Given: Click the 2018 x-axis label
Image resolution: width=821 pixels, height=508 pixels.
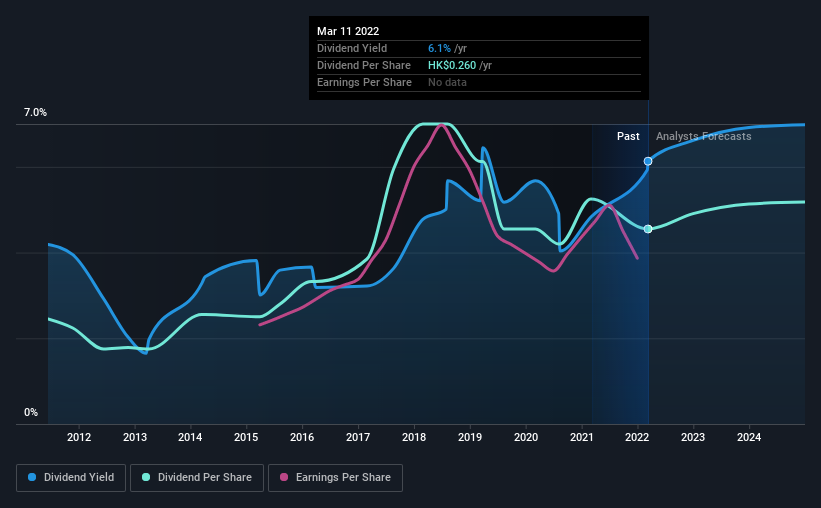Looking at the screenshot, I should point(414,437).
